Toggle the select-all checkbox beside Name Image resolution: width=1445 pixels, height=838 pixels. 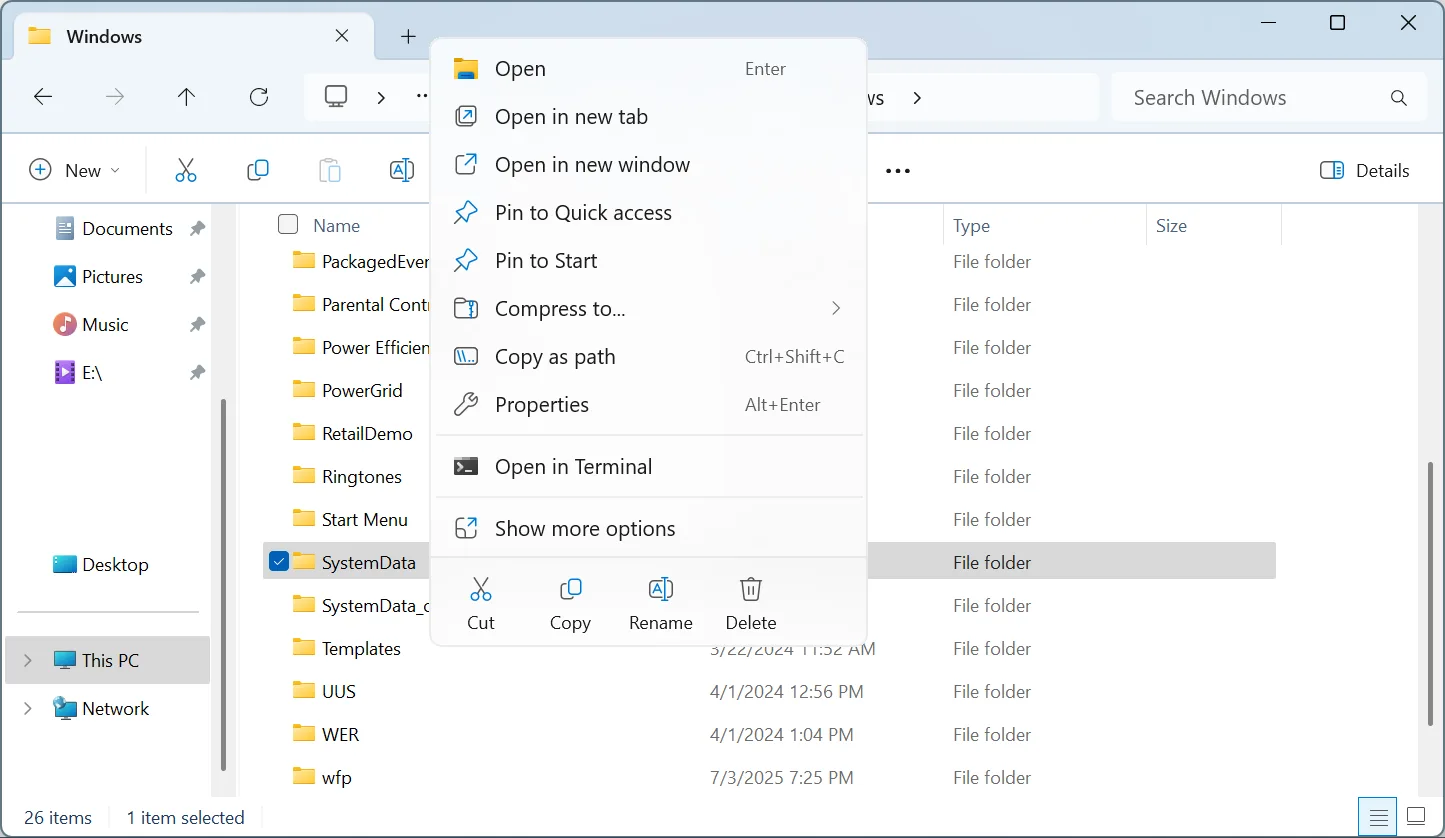[288, 224]
